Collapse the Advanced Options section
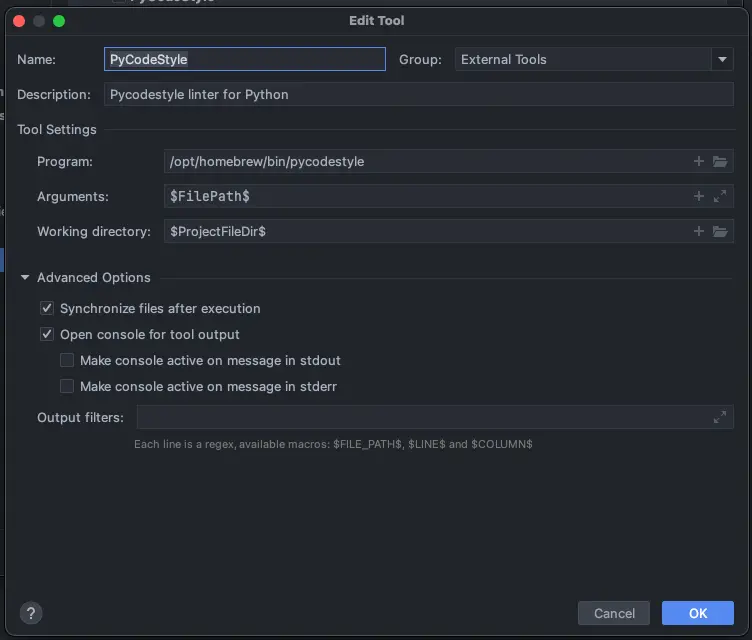The image size is (752, 640). [x=25, y=277]
